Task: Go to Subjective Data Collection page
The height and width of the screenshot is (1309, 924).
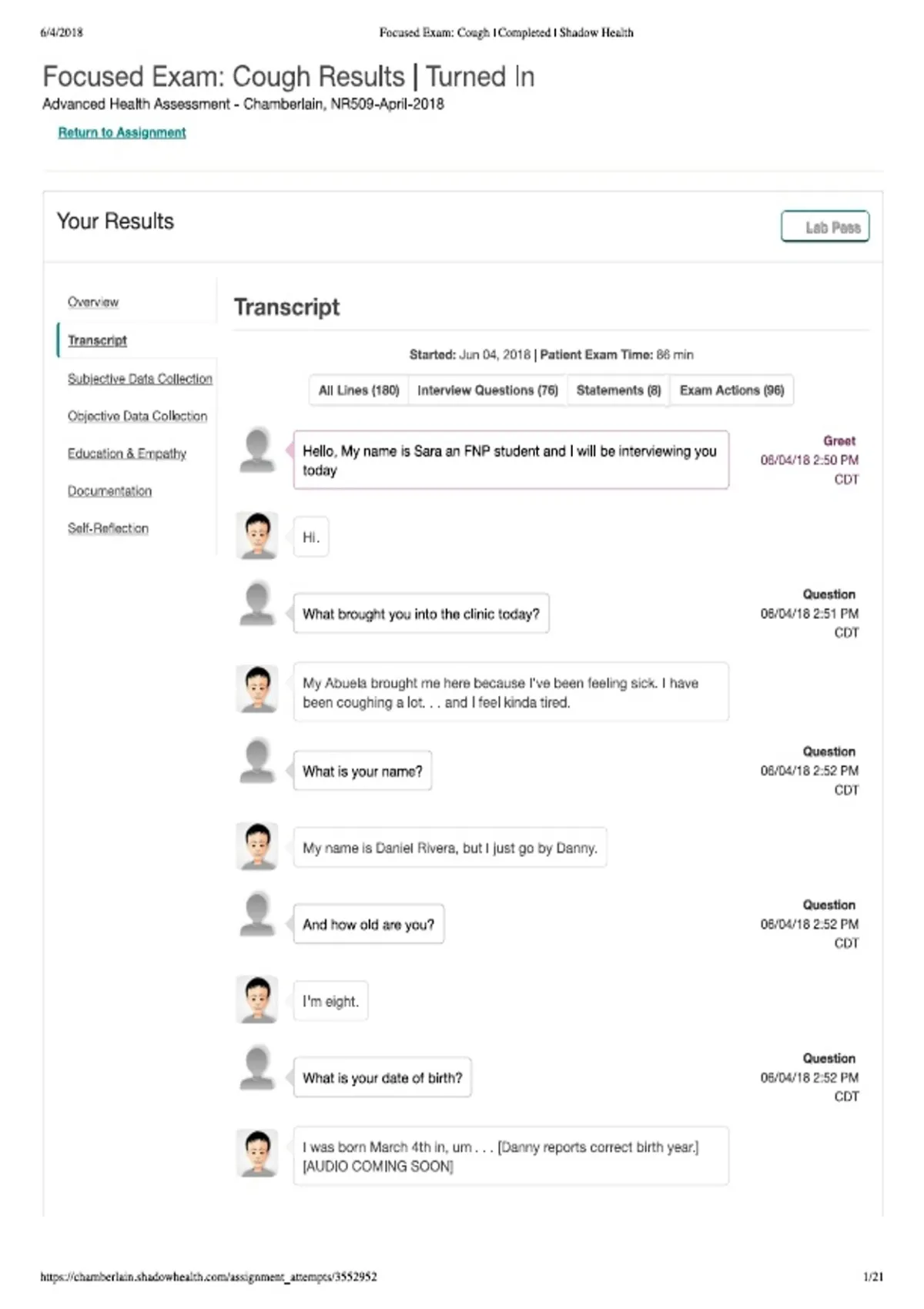Action: point(140,379)
